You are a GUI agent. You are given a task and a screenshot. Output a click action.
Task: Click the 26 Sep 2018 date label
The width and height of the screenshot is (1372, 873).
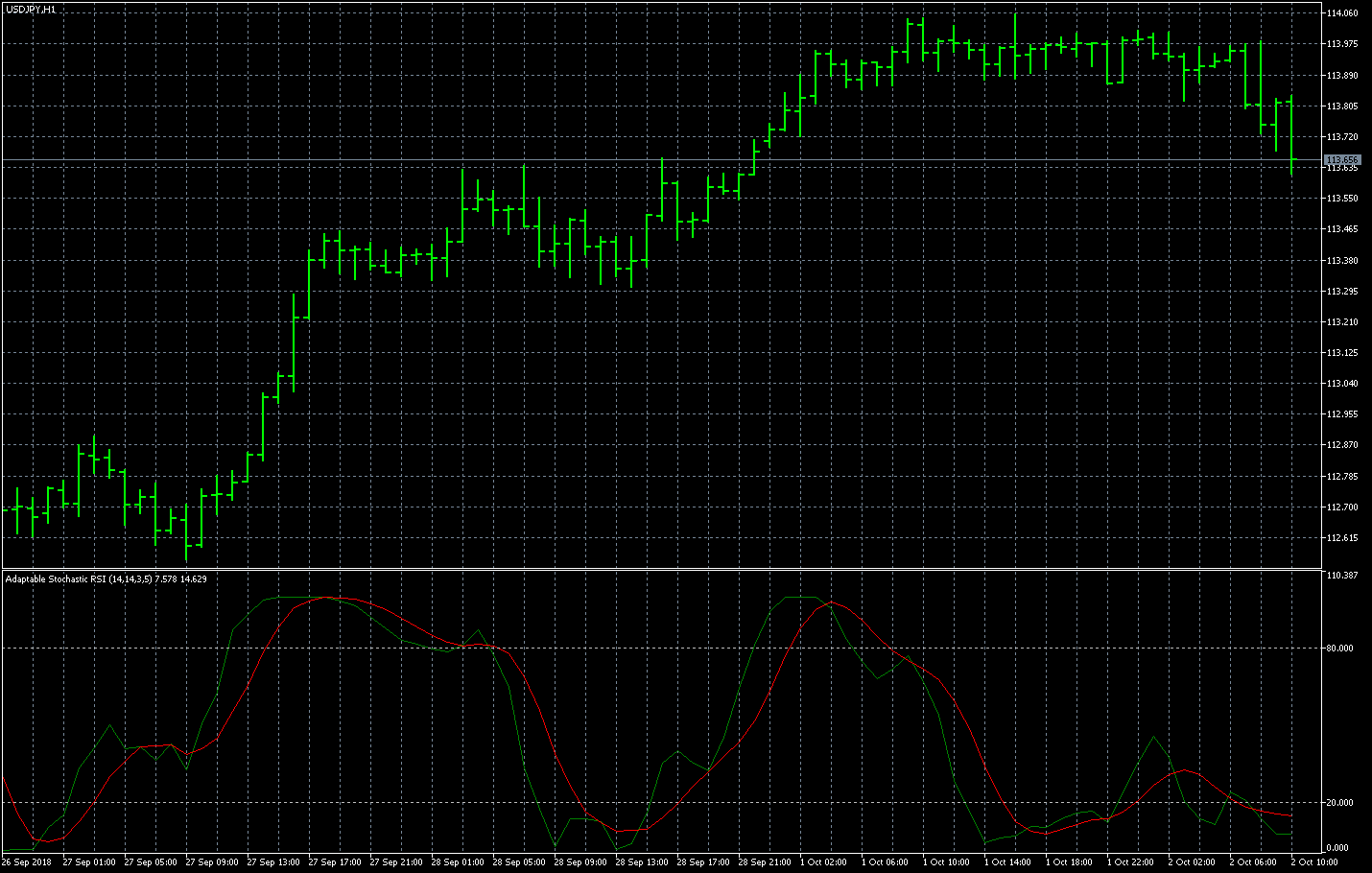(27, 862)
